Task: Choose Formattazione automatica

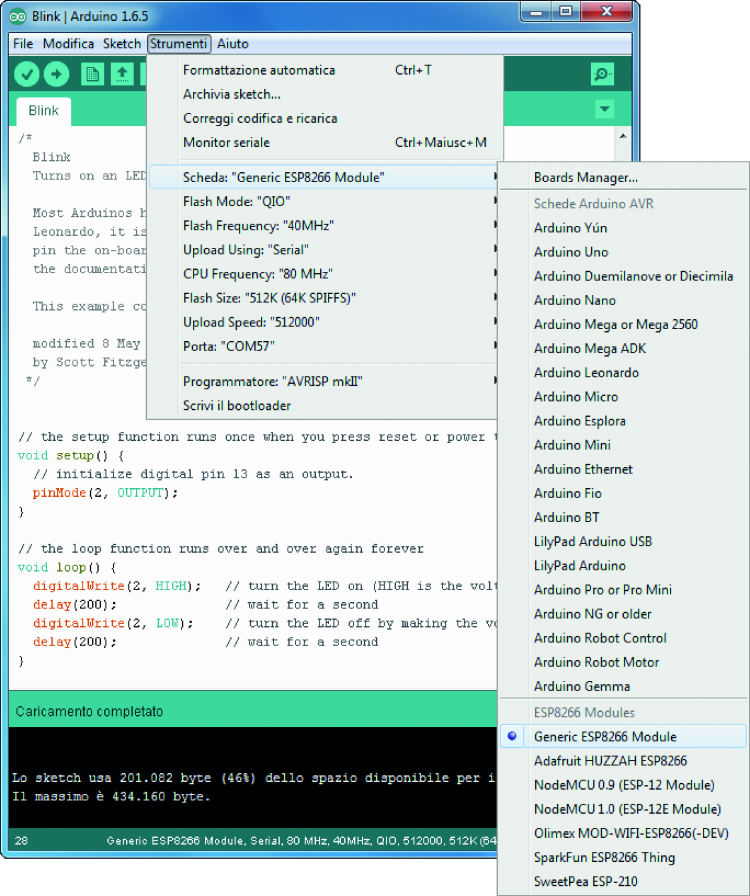Action: (324, 70)
